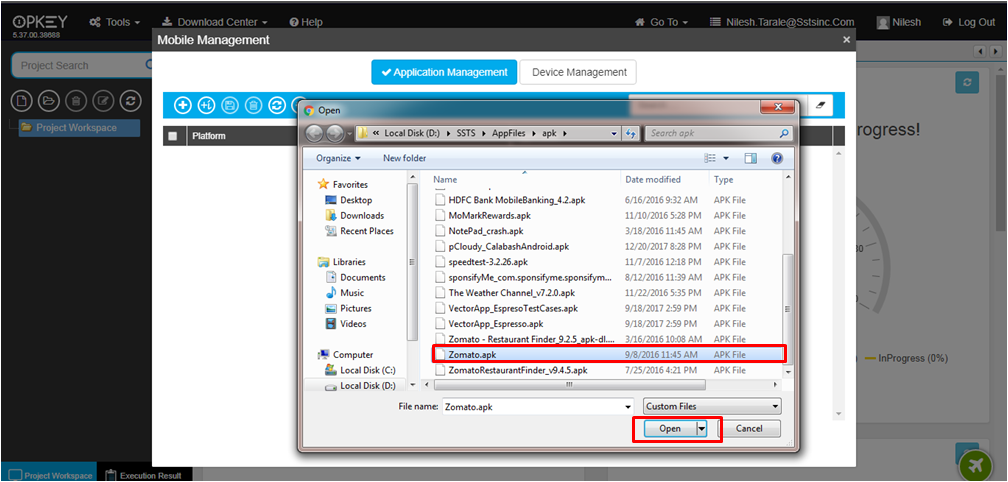This screenshot has width=1008, height=482.
Task: Click New folder button
Action: pos(404,158)
